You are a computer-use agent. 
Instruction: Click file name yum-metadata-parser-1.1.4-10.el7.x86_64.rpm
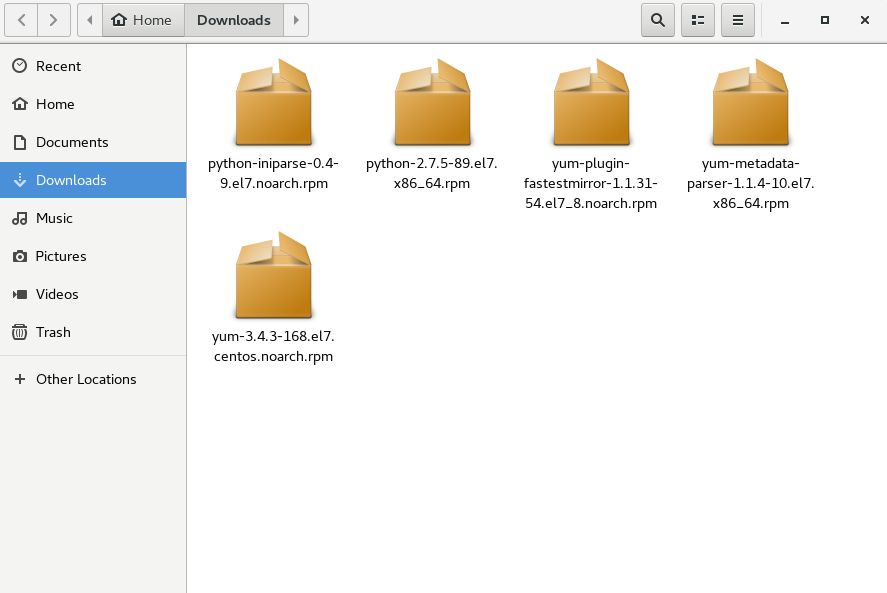click(x=751, y=183)
